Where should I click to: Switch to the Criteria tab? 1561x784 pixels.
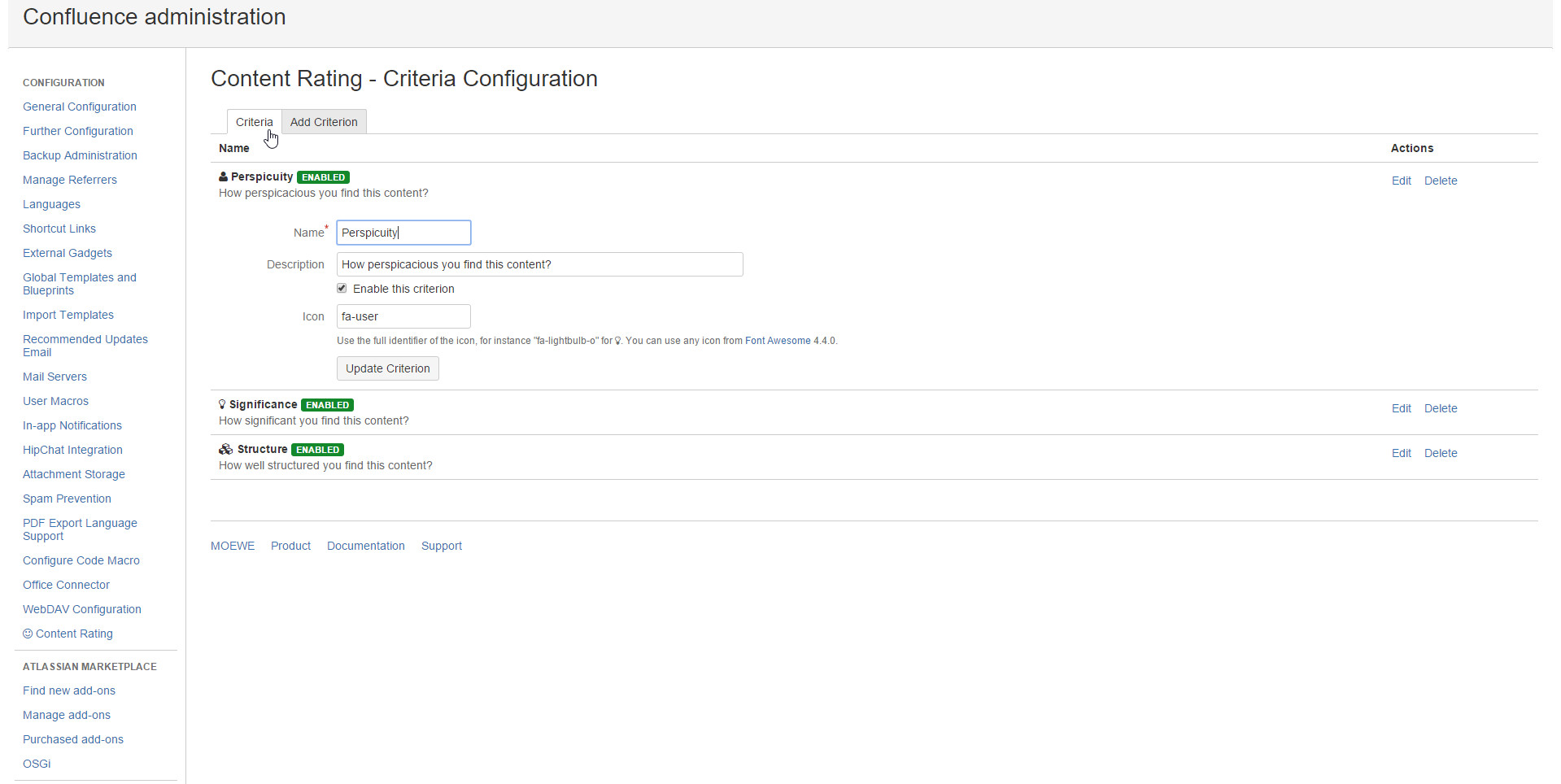coord(255,122)
